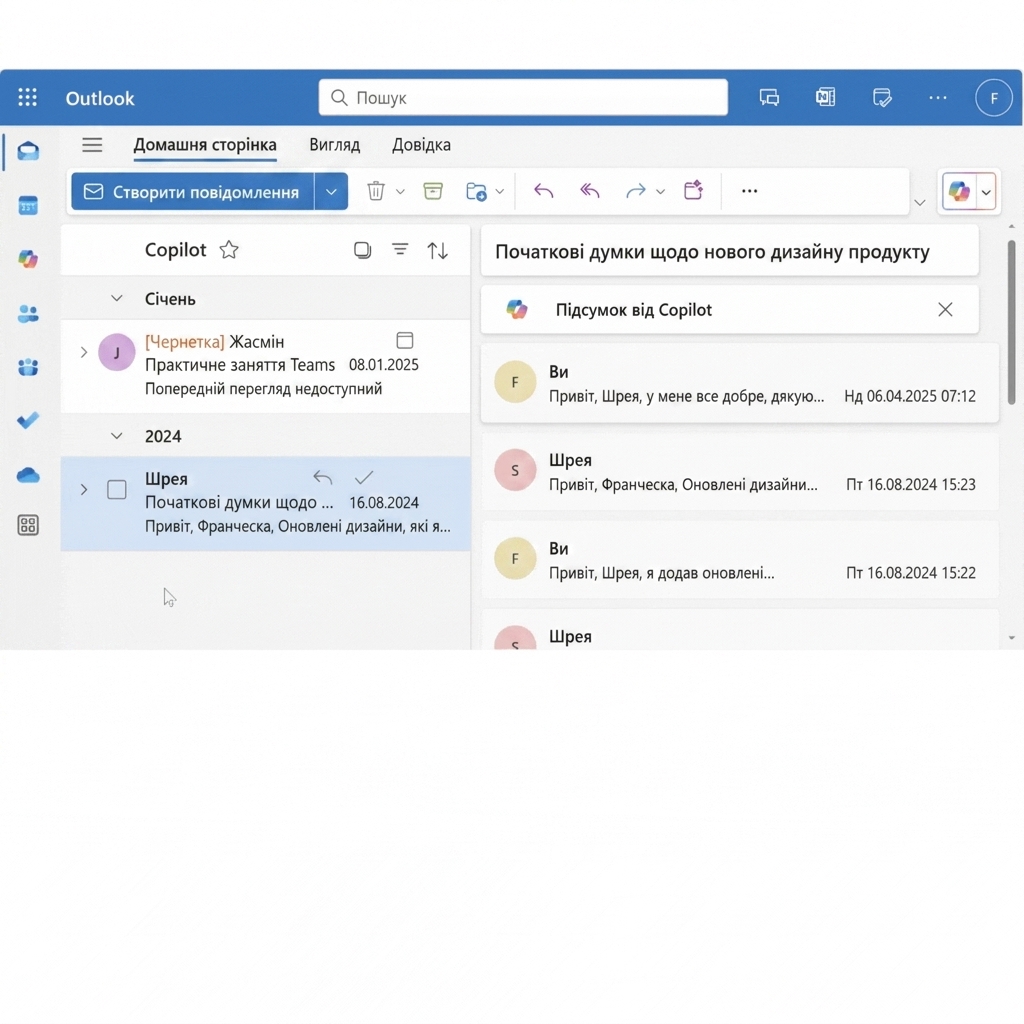1024x1024 pixels.
Task: Open To Do checkmark app
Action: [28, 421]
